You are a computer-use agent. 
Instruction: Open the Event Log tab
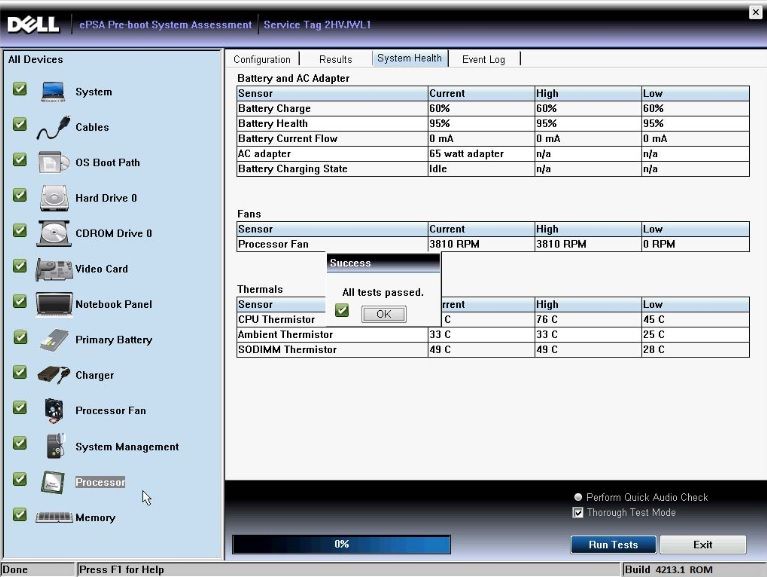(x=484, y=59)
